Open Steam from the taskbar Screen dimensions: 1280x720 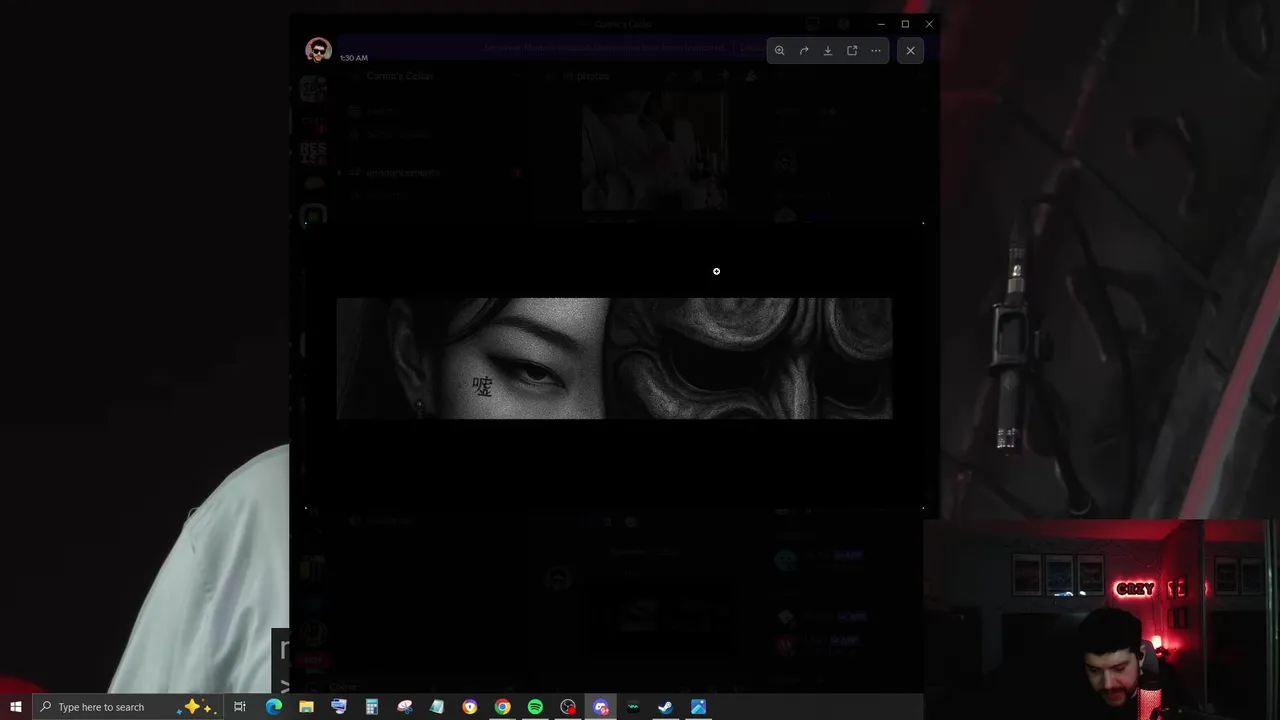(665, 707)
